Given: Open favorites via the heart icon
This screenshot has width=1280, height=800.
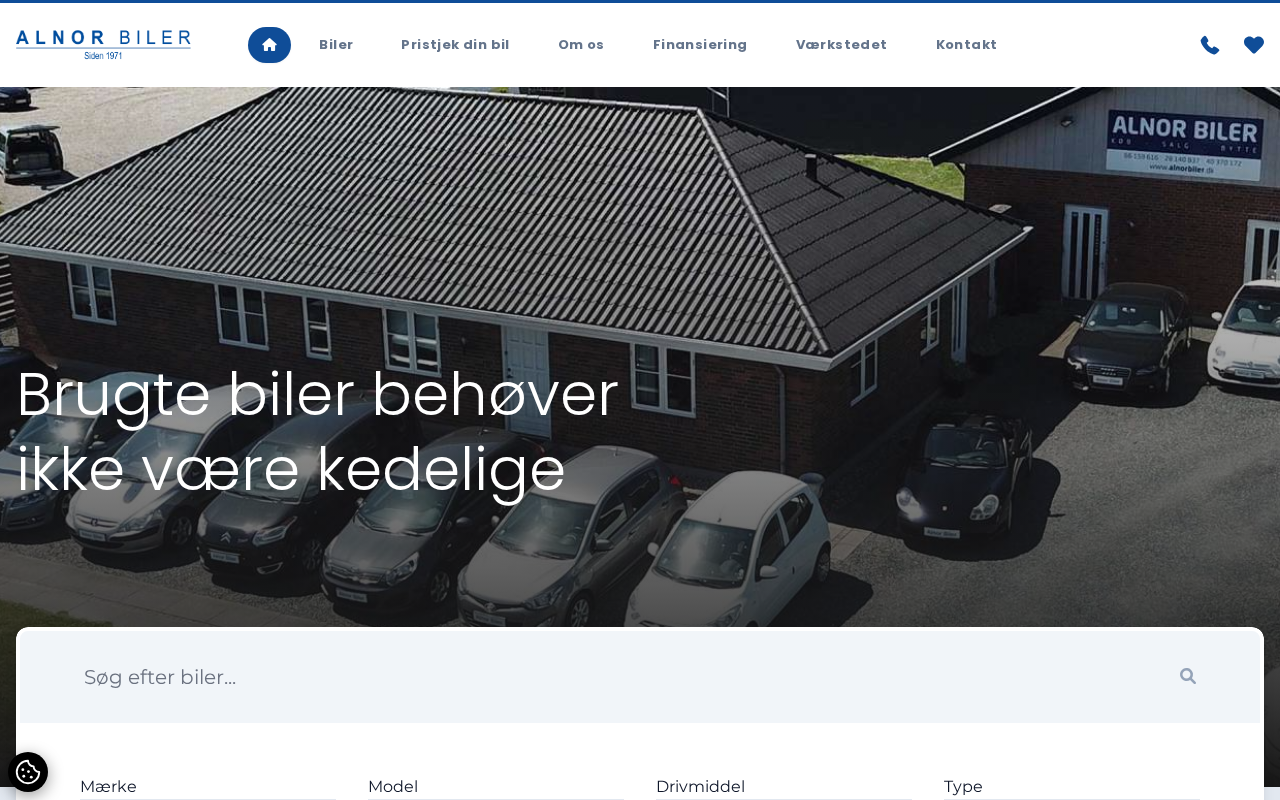Looking at the screenshot, I should pyautogui.click(x=1254, y=45).
